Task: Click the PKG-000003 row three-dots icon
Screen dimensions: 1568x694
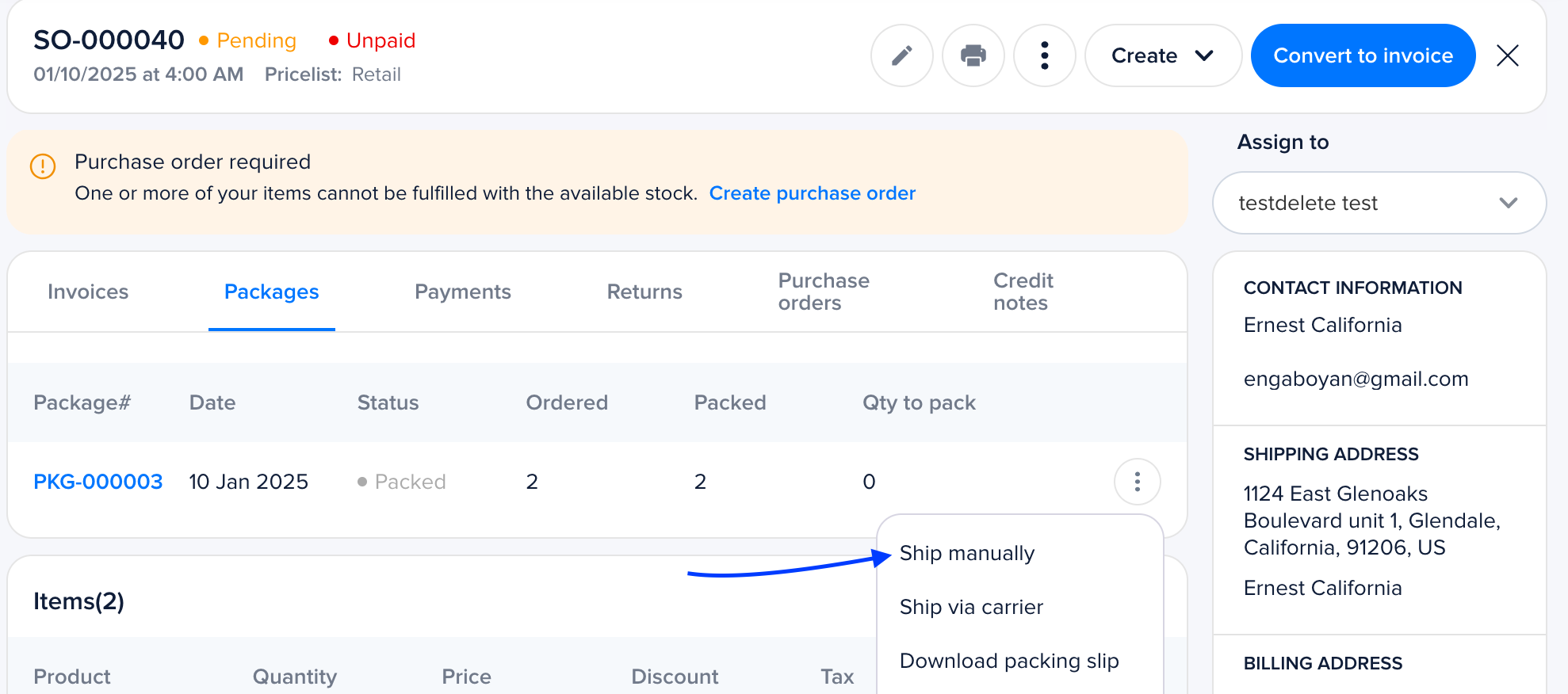Action: [1138, 482]
